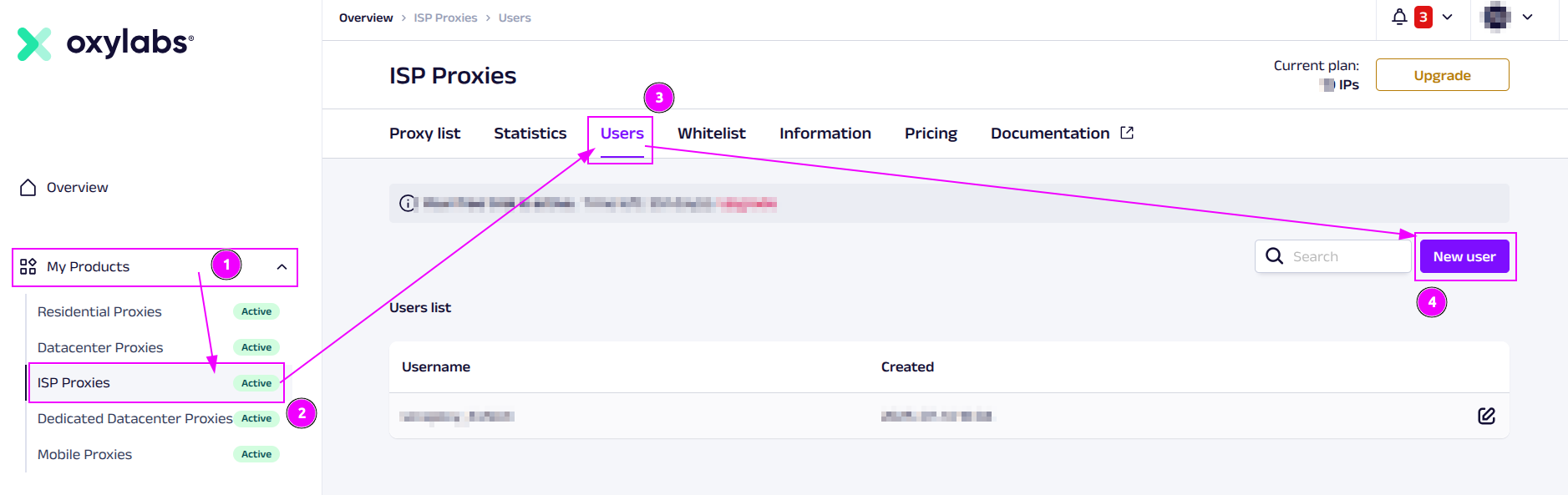This screenshot has height=495, width=1568.
Task: Click Active badge beside ISP Proxies
Action: click(x=256, y=383)
